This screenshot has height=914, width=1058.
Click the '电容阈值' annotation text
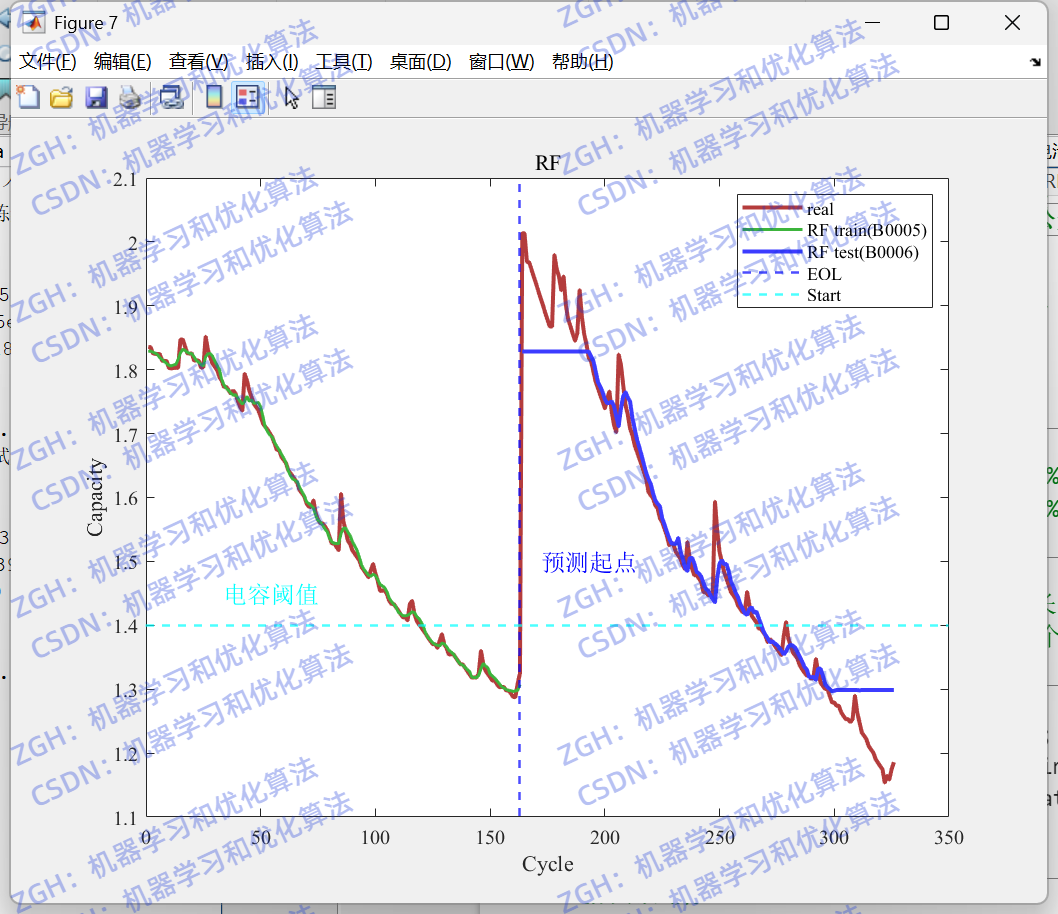(271, 594)
